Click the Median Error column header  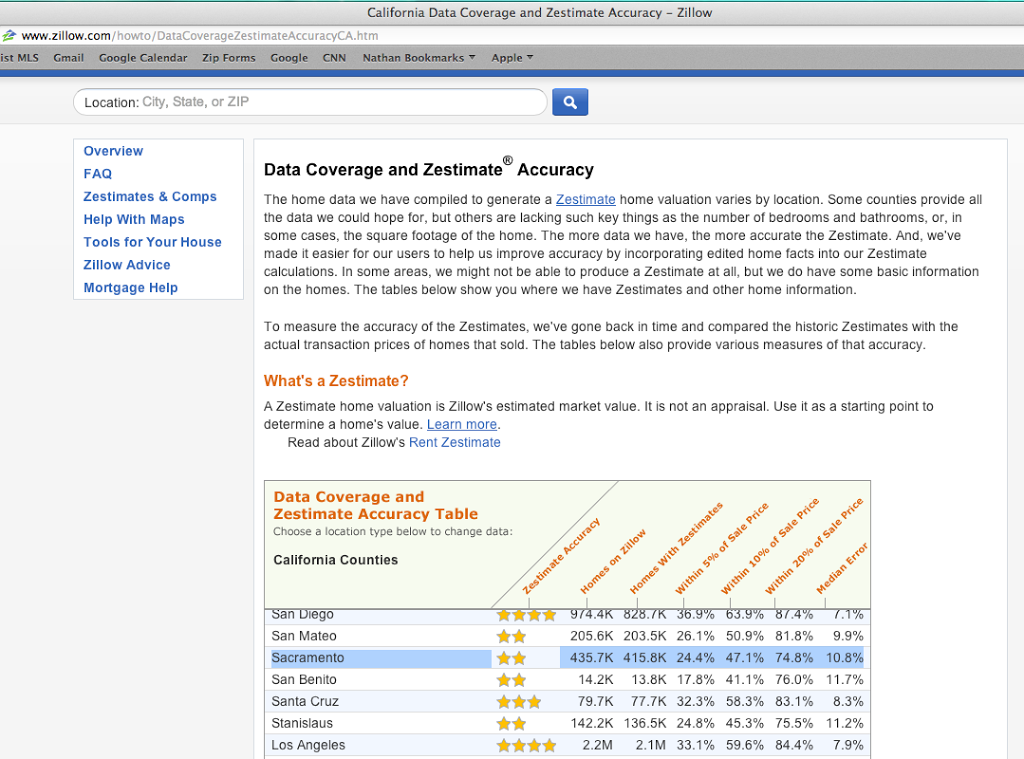point(842,568)
